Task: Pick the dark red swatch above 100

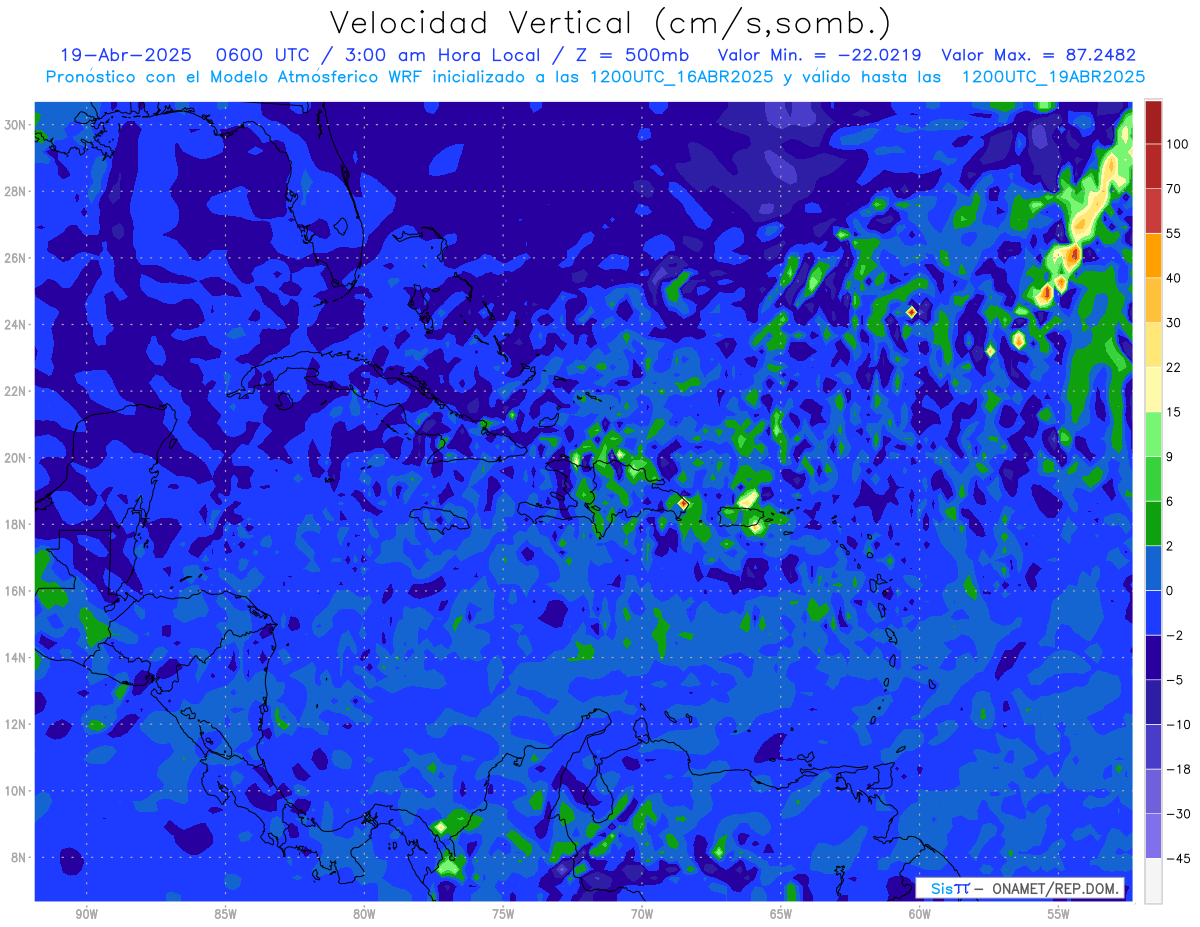Action: coord(1153,122)
